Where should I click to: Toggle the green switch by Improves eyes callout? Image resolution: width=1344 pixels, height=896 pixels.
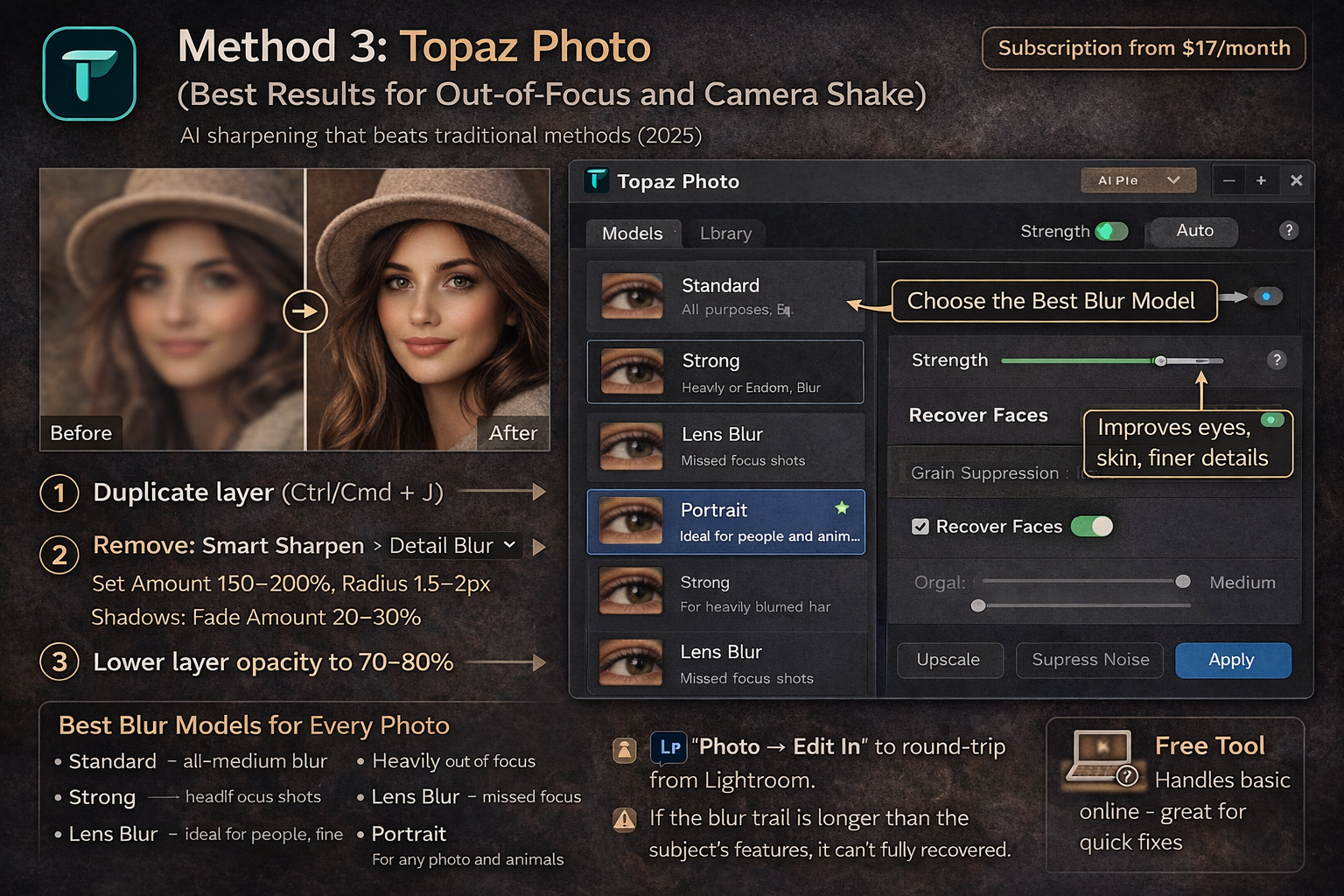tap(1271, 420)
